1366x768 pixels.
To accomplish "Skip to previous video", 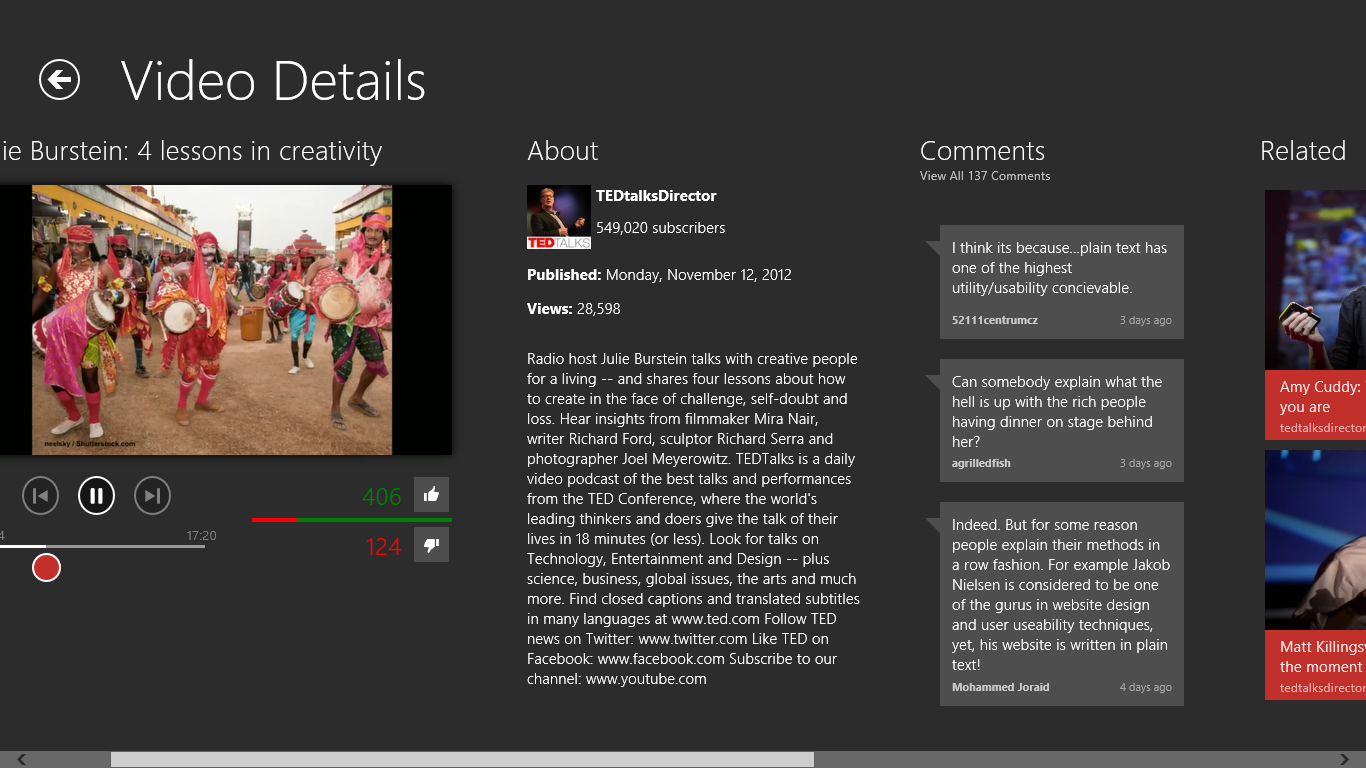I will (41, 495).
